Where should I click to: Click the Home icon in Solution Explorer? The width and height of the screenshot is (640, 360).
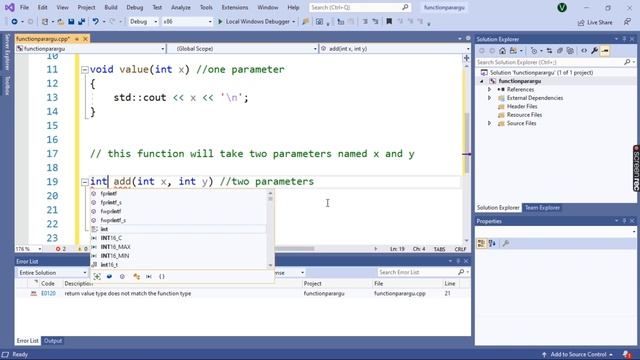502,51
